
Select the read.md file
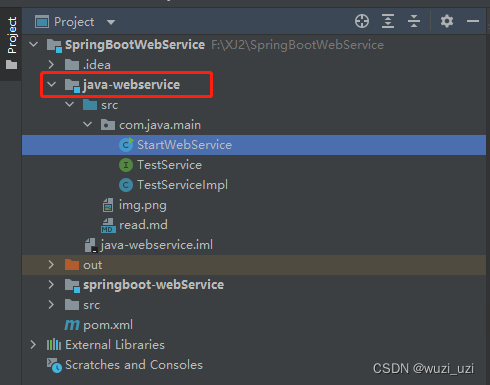click(143, 225)
